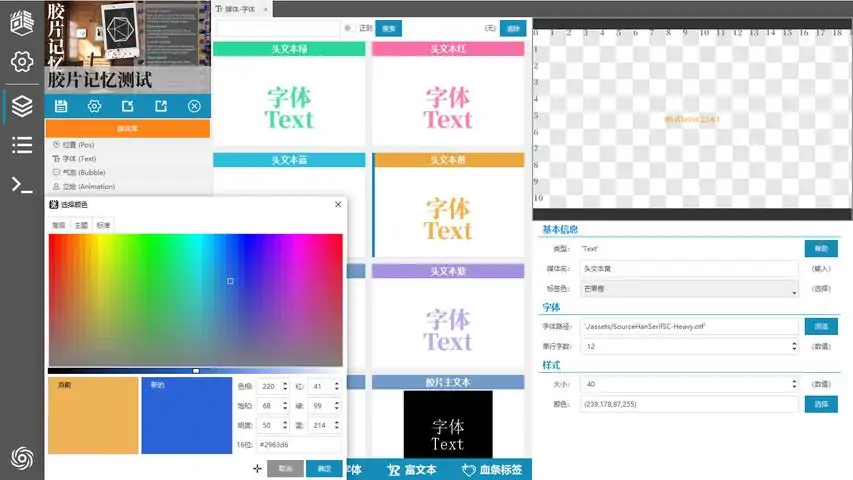853x480 pixels.
Task: Click the screen color picker crosshair icon
Action: pyautogui.click(x=257, y=468)
